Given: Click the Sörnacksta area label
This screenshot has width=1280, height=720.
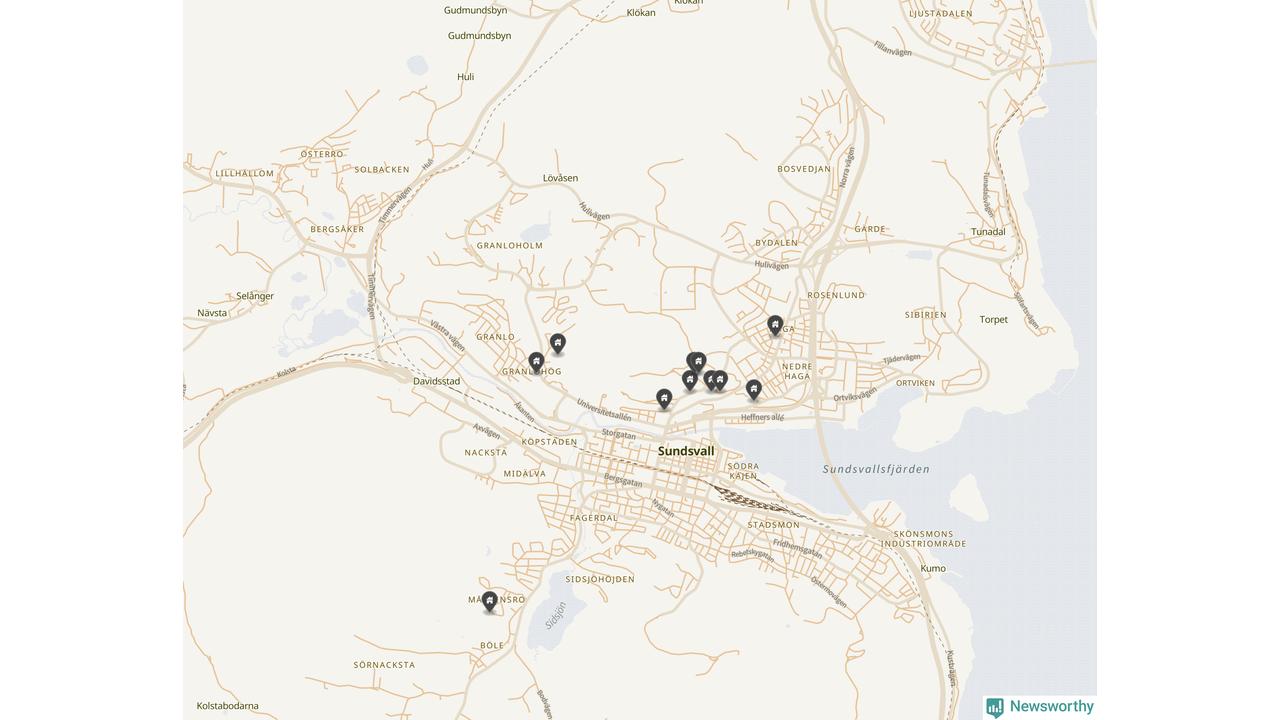Looking at the screenshot, I should click(x=385, y=665).
